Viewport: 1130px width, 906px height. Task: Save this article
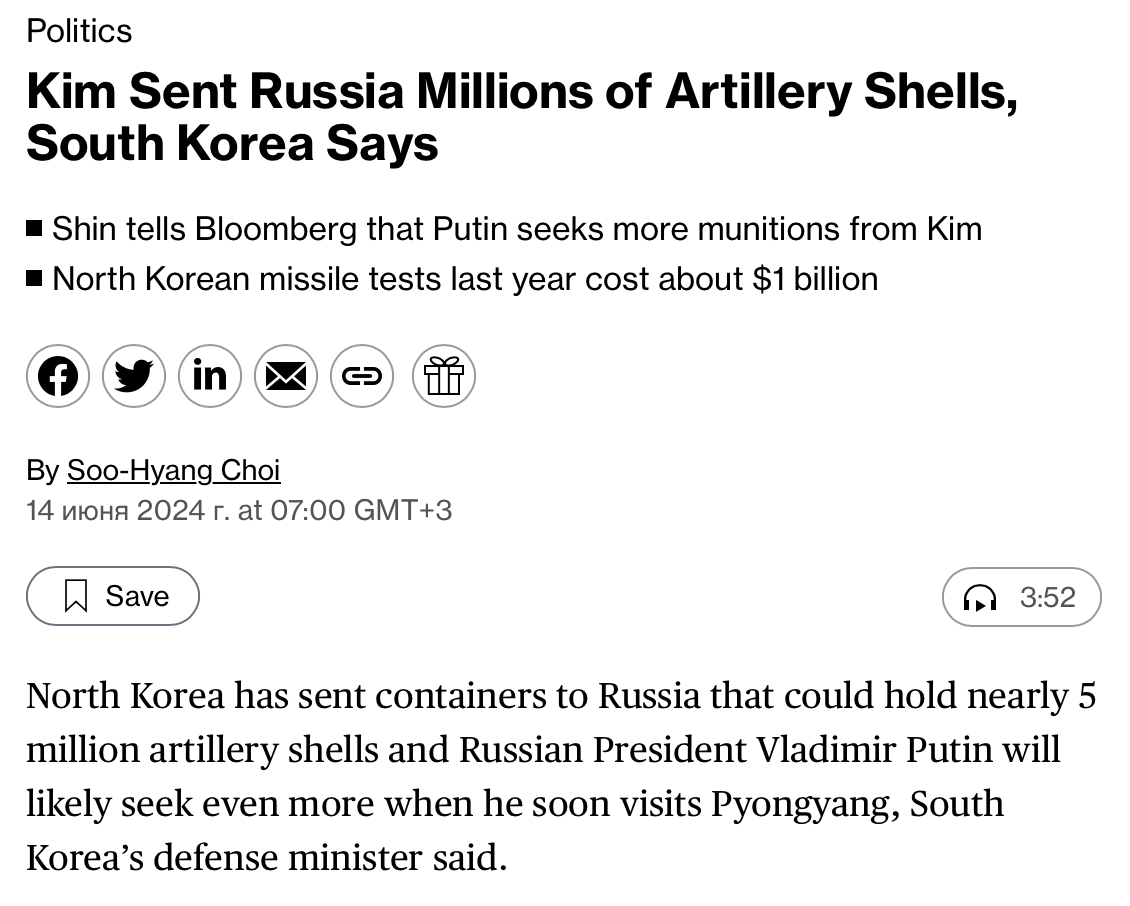(113, 596)
